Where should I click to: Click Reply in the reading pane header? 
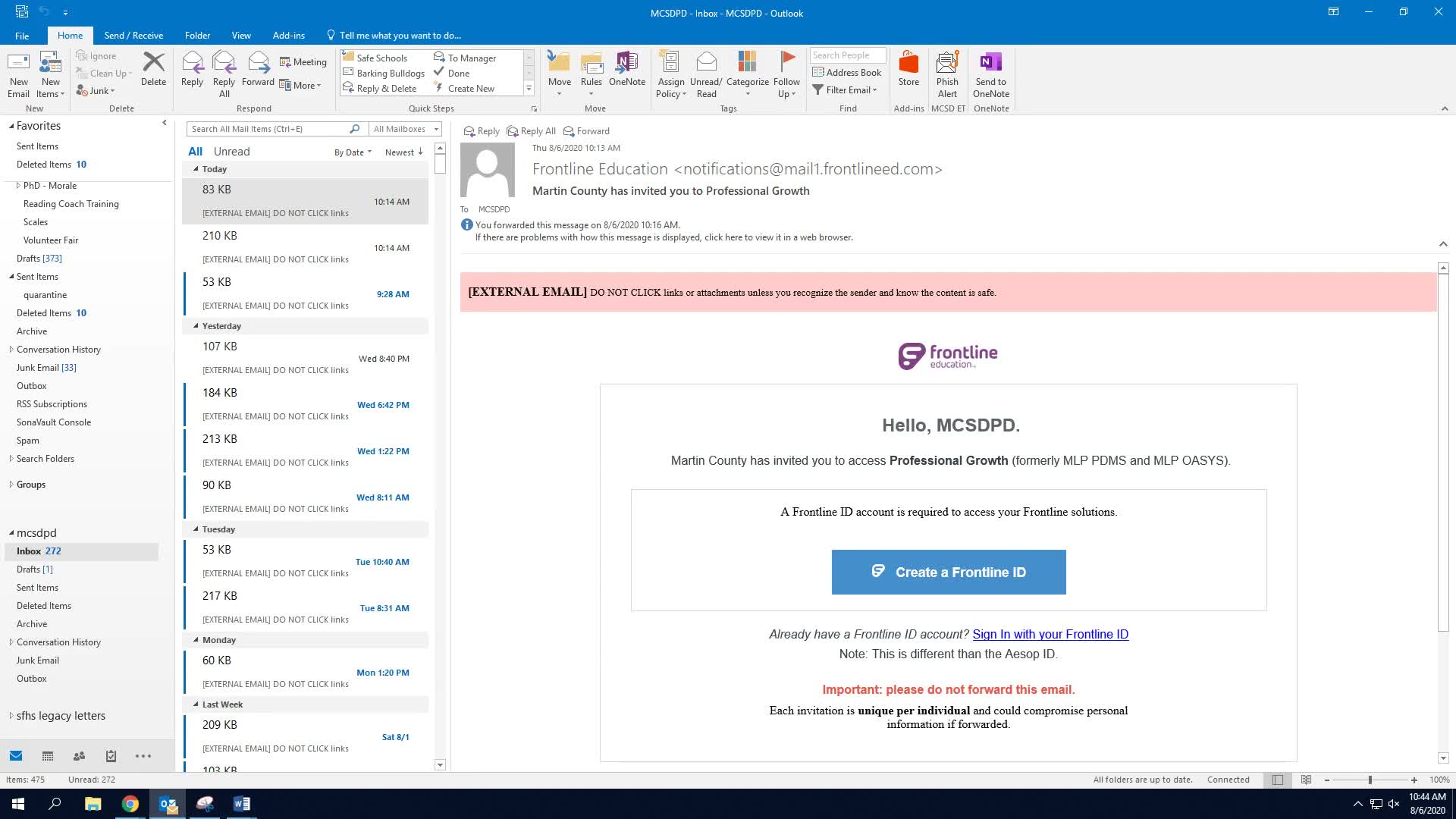click(x=482, y=131)
